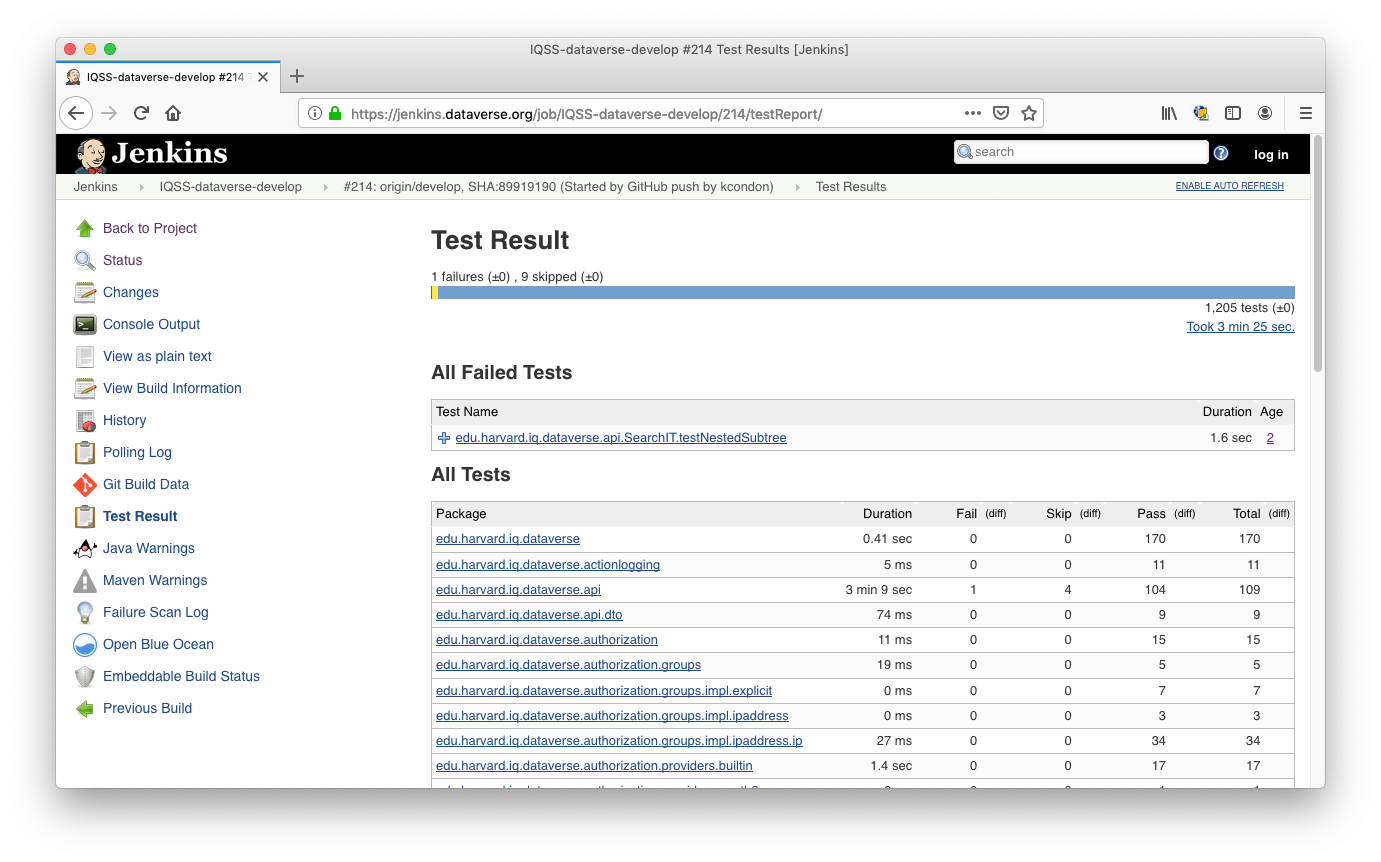Click the Test Results breadcrumb

tap(851, 187)
